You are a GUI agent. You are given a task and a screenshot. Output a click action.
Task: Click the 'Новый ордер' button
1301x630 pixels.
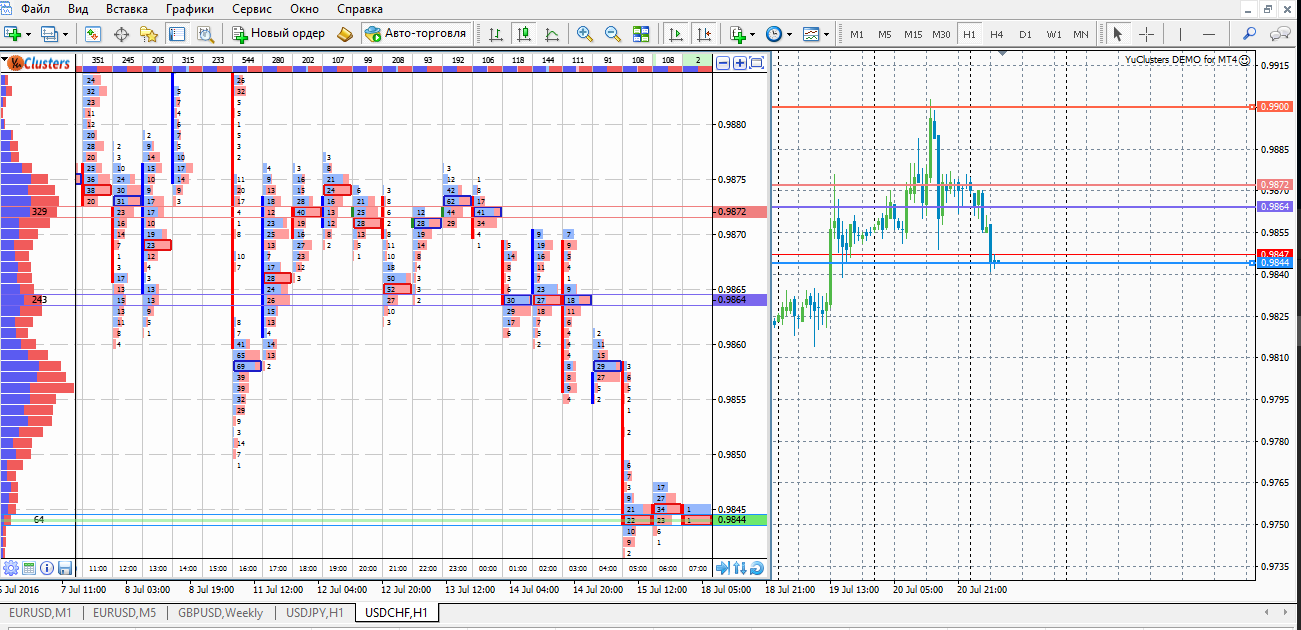(278, 33)
